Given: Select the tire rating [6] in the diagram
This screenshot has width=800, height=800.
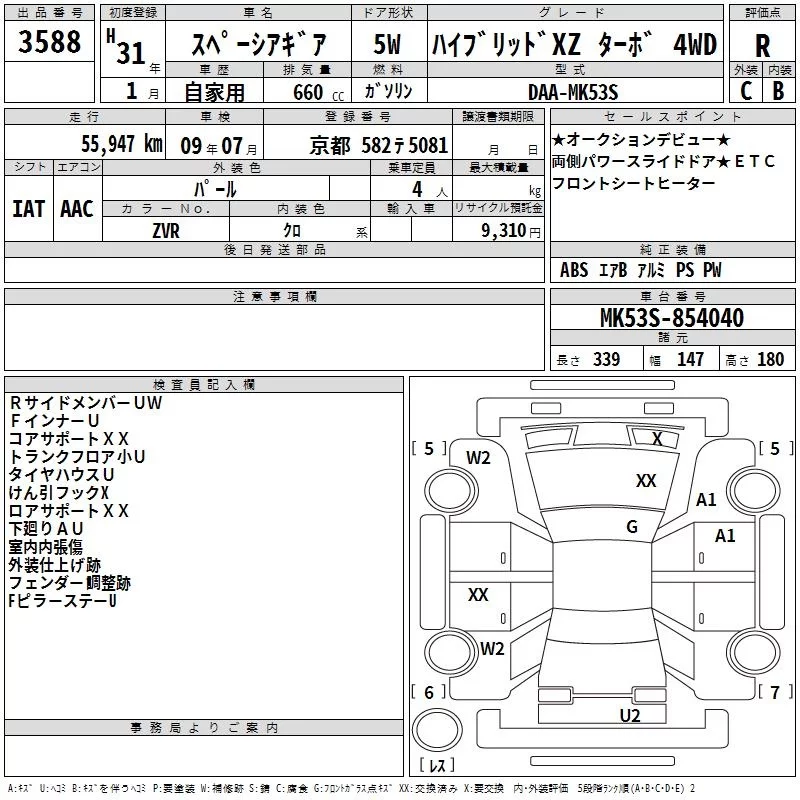Looking at the screenshot, I should [429, 692].
